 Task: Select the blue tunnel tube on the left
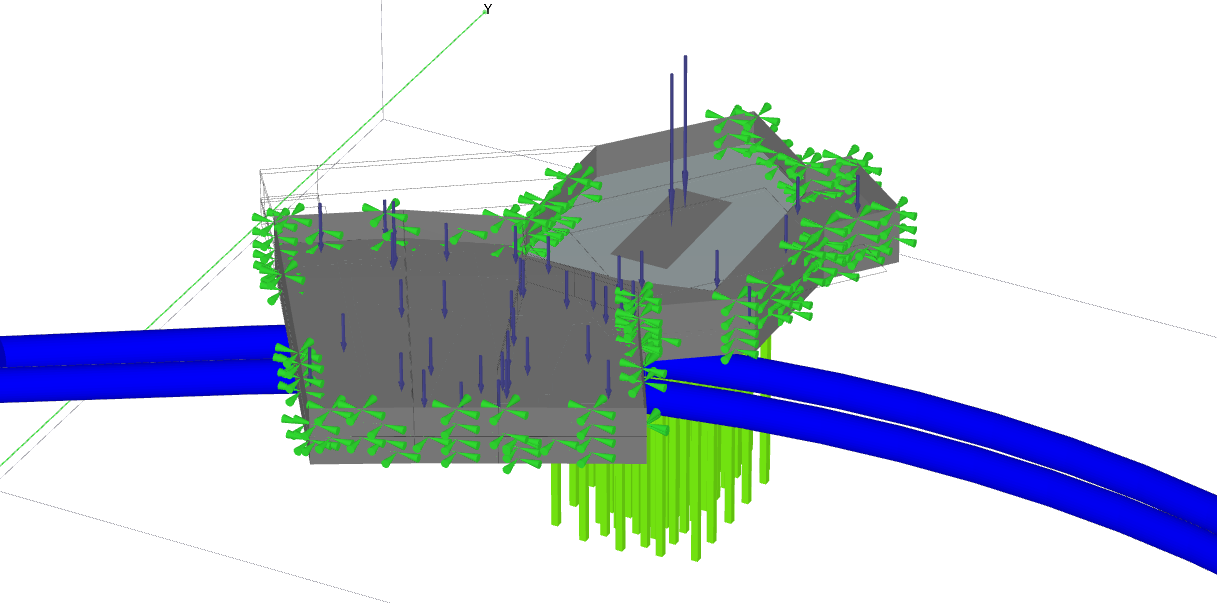pos(130,364)
